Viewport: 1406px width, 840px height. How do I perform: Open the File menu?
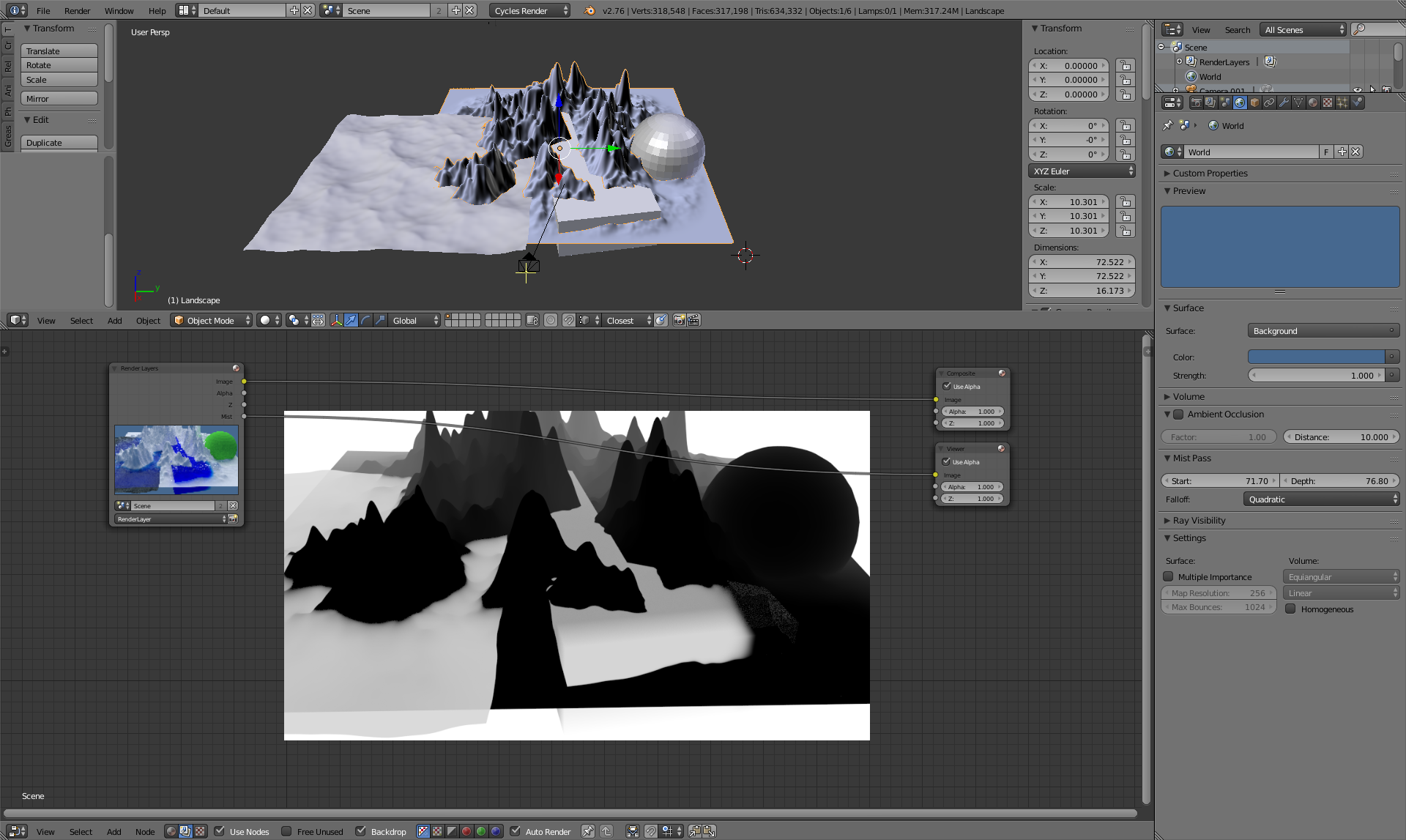pyautogui.click(x=43, y=10)
